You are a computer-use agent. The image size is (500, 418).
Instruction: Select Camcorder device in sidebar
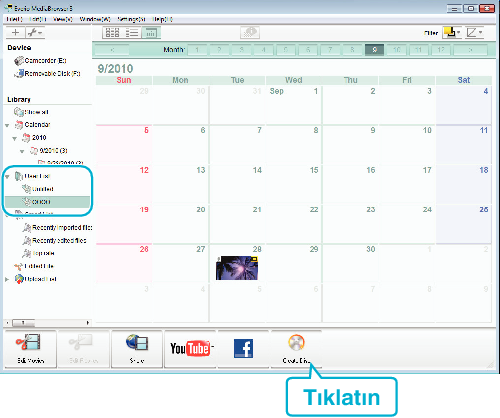click(x=41, y=61)
